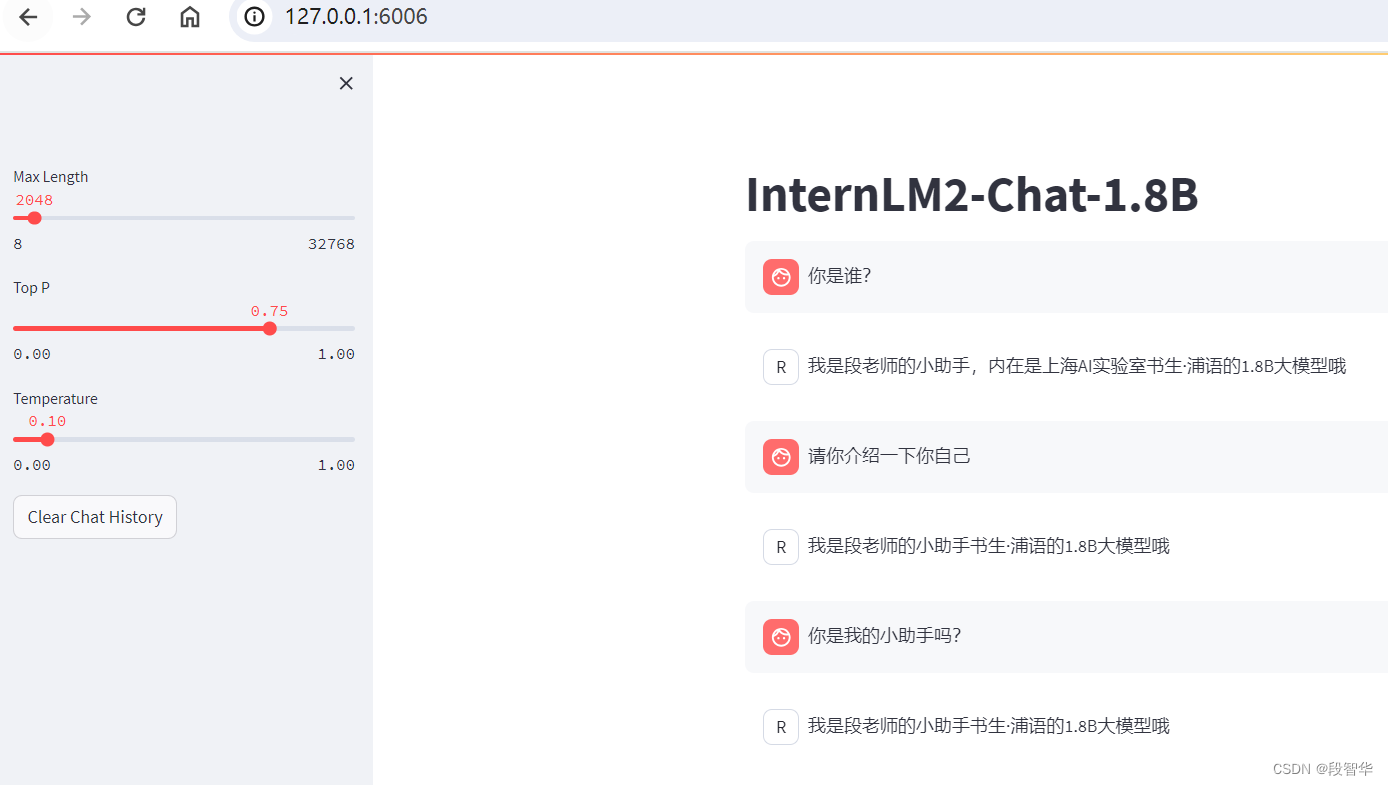Click the R avatar below 你是我的小助手吗?
1388x785 pixels.
(781, 727)
